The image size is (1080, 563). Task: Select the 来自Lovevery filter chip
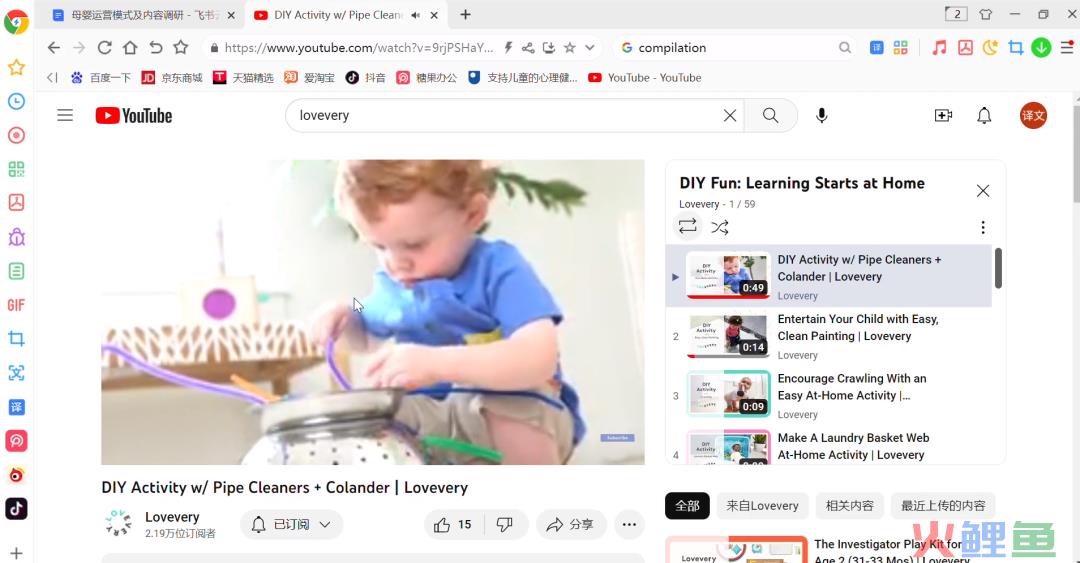point(762,506)
